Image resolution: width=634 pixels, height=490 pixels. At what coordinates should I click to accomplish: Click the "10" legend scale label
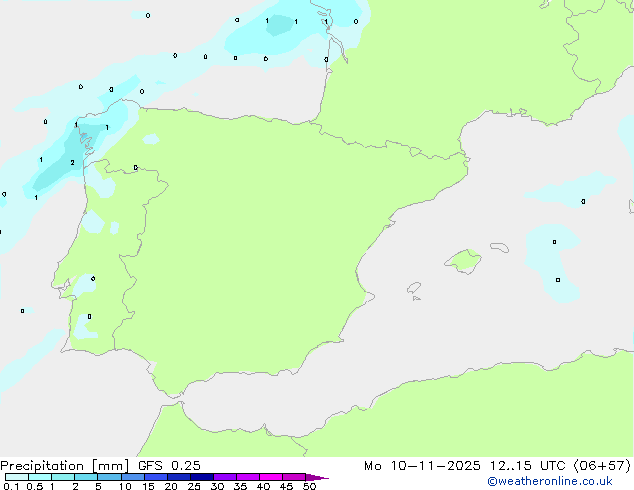tap(125, 486)
